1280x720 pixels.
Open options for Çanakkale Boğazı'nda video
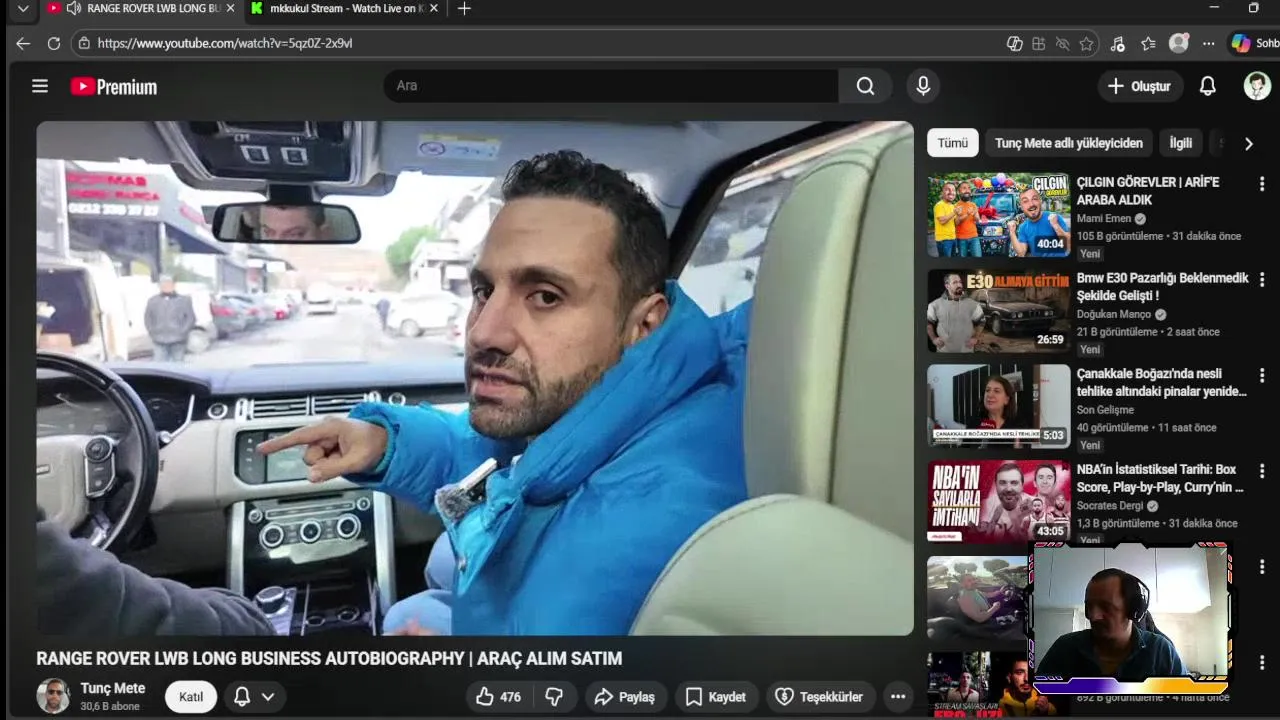pyautogui.click(x=1262, y=375)
